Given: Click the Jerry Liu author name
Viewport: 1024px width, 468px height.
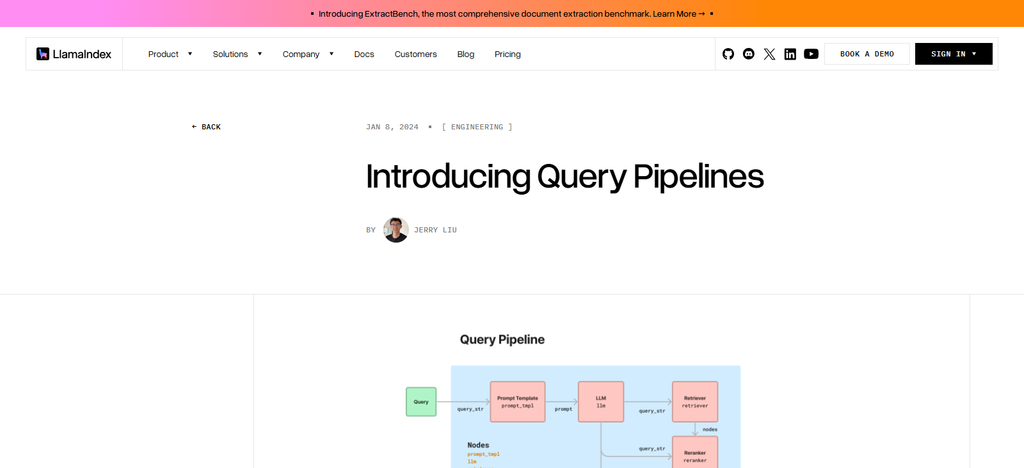Looking at the screenshot, I should point(436,230).
